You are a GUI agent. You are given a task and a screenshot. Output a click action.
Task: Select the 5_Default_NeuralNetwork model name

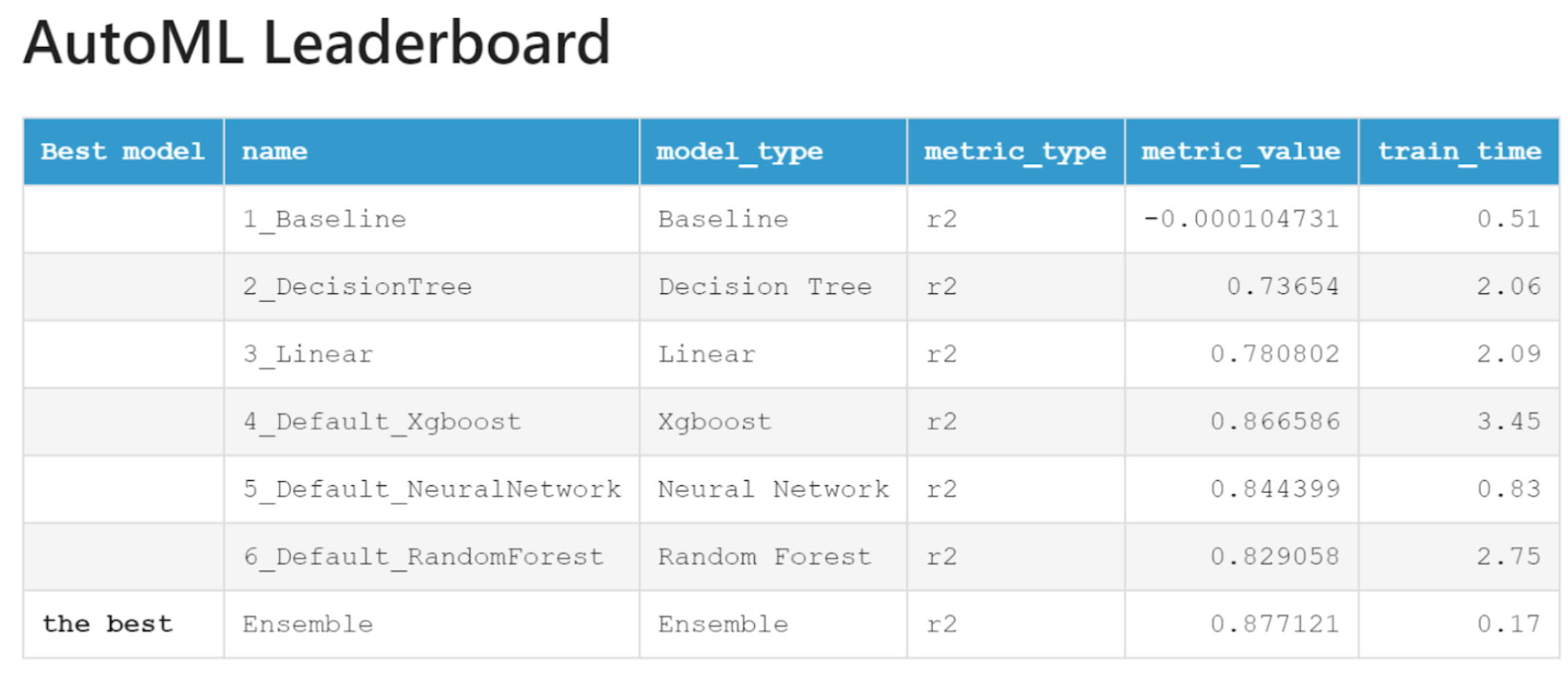coord(431,490)
